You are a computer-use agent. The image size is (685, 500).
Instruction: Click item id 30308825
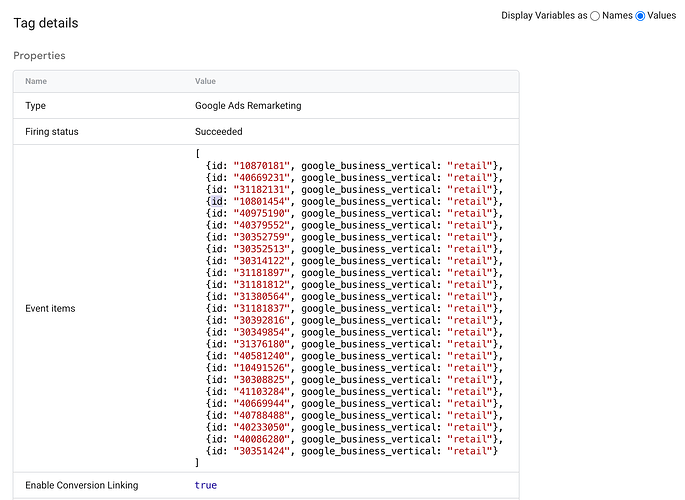point(262,380)
